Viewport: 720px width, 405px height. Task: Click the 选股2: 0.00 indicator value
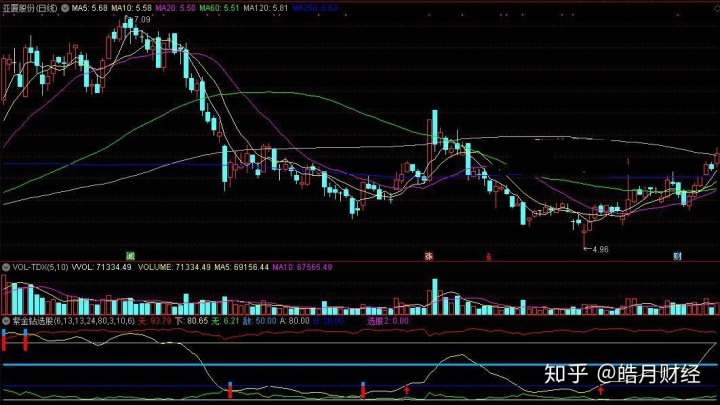click(388, 321)
